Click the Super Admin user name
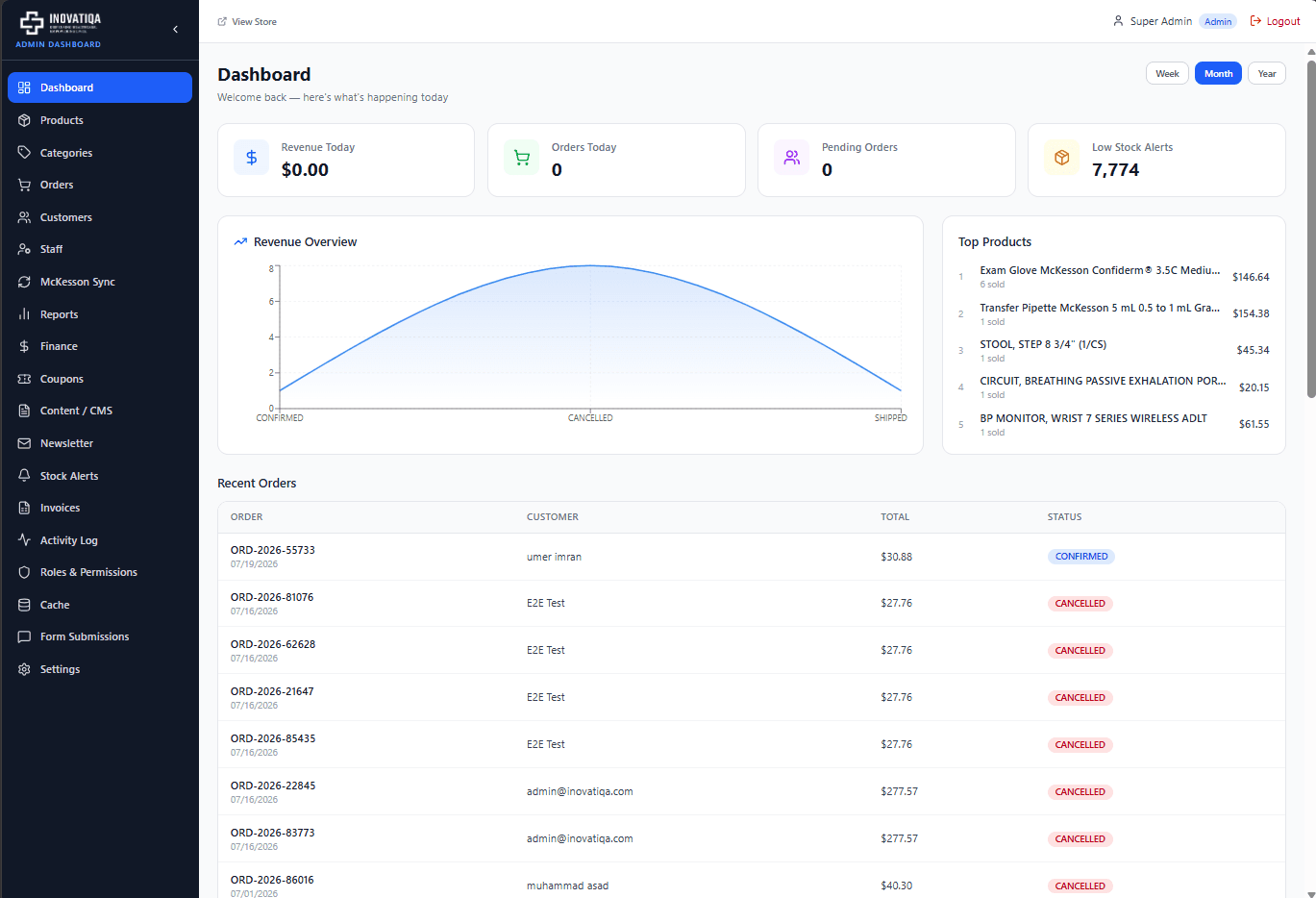The image size is (1316, 898). point(1161,21)
